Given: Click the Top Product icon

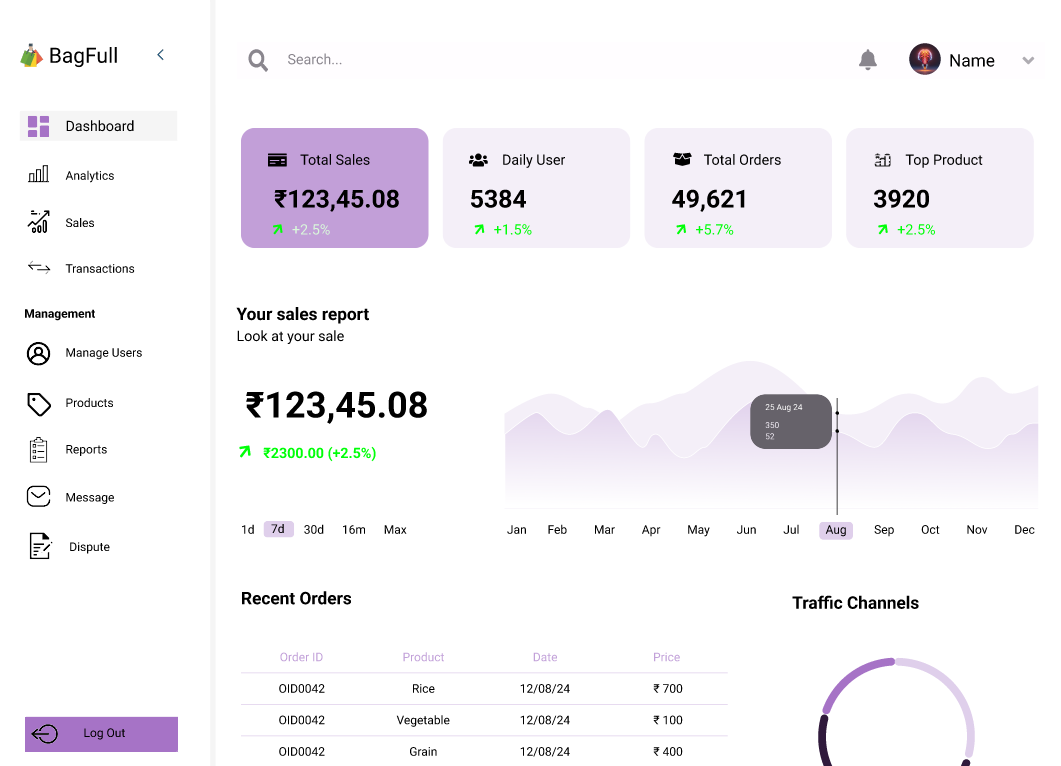Looking at the screenshot, I should coord(882,160).
